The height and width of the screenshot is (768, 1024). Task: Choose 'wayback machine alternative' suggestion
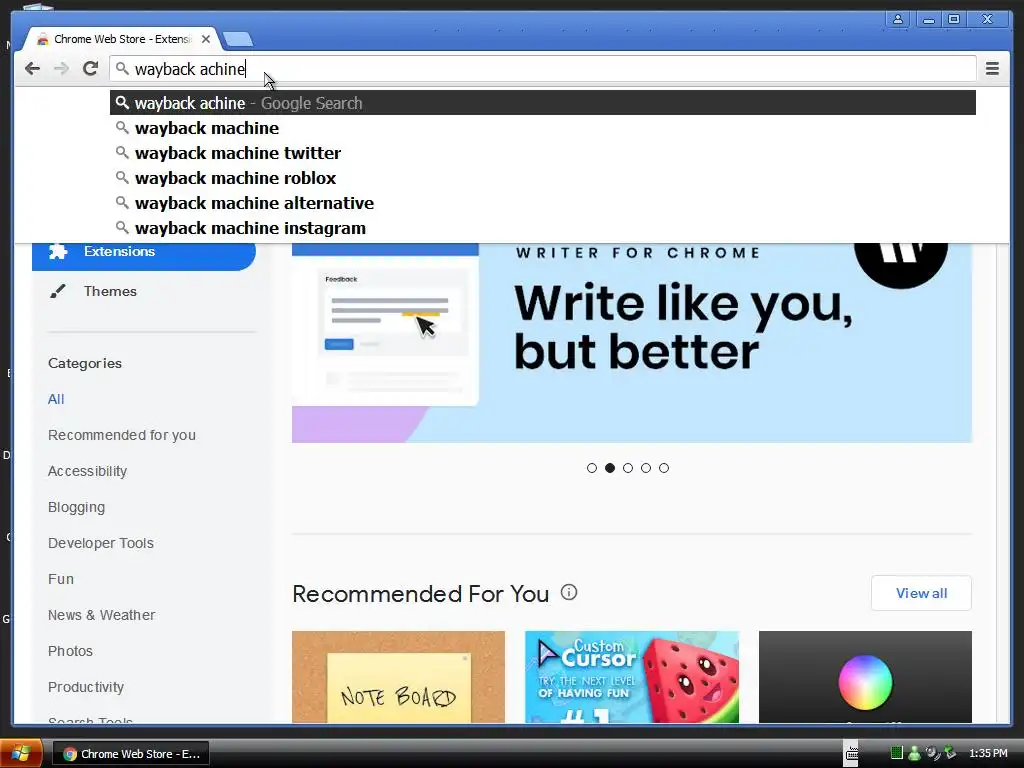coord(543,203)
